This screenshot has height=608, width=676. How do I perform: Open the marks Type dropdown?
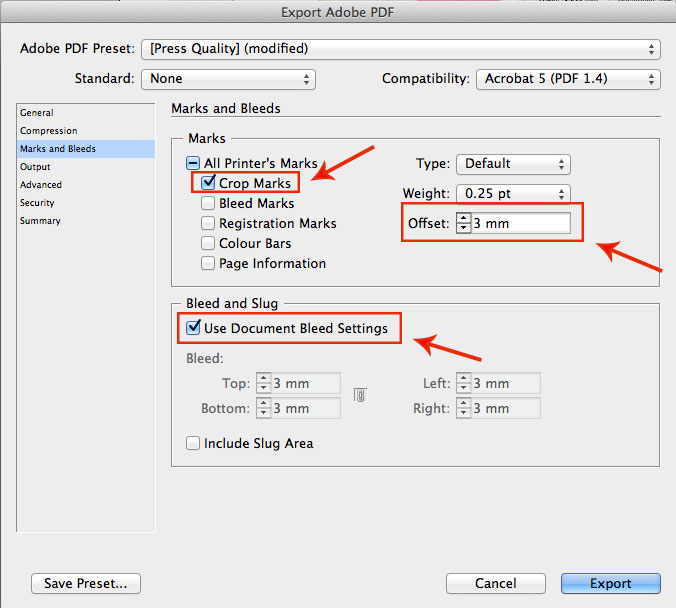pos(513,164)
